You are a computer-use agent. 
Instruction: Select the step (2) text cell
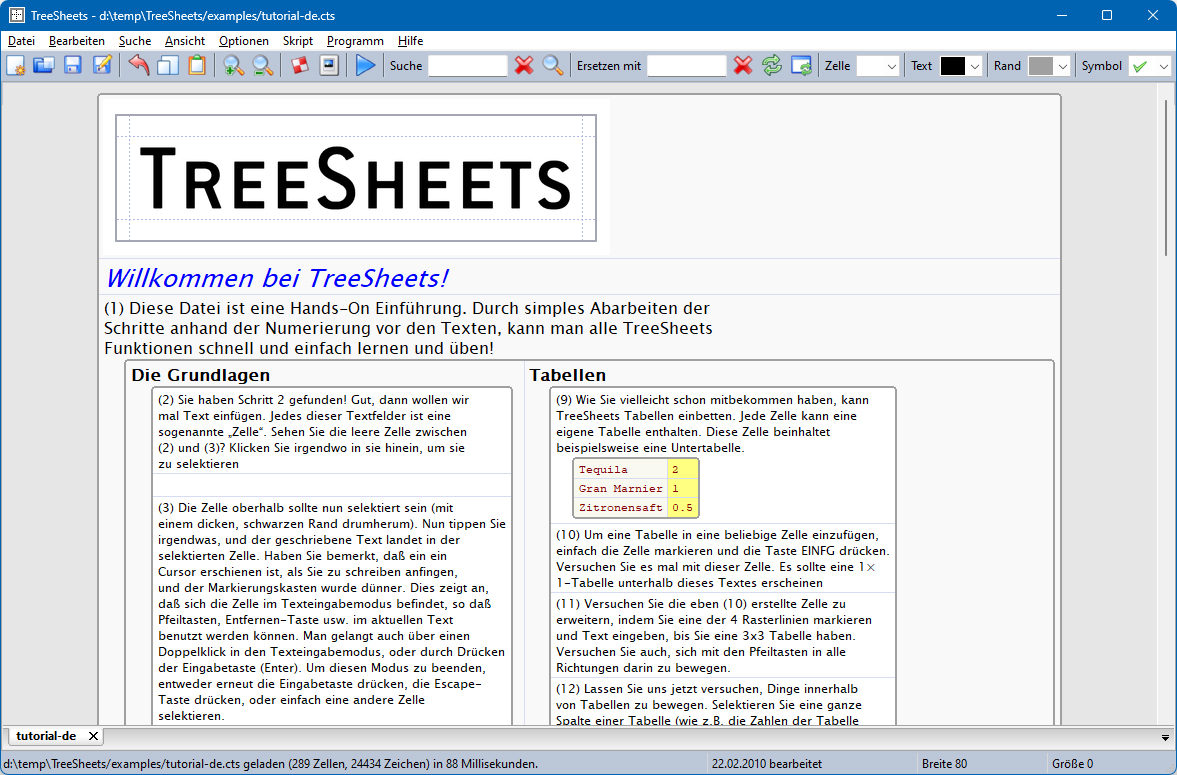(x=332, y=432)
